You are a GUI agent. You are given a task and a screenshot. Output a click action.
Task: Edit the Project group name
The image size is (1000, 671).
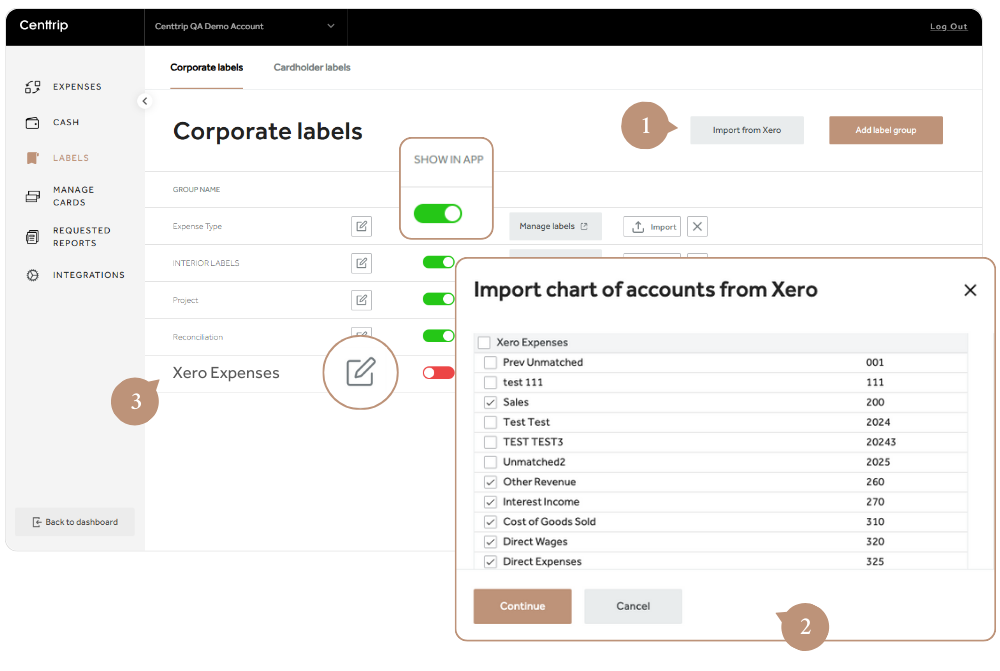click(x=362, y=300)
